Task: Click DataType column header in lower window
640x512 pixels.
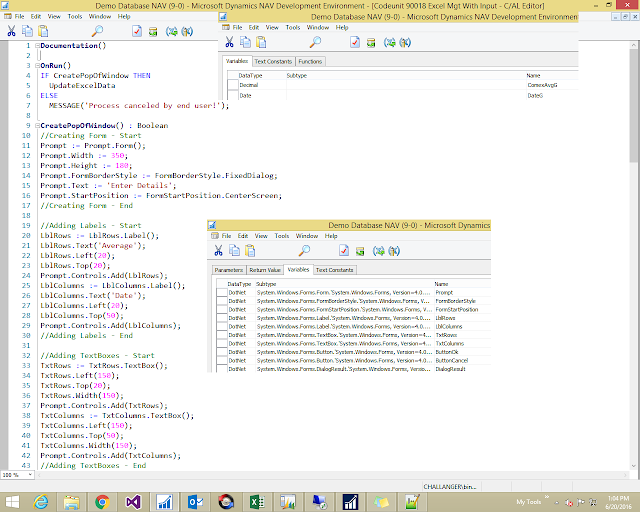Action: [x=239, y=284]
